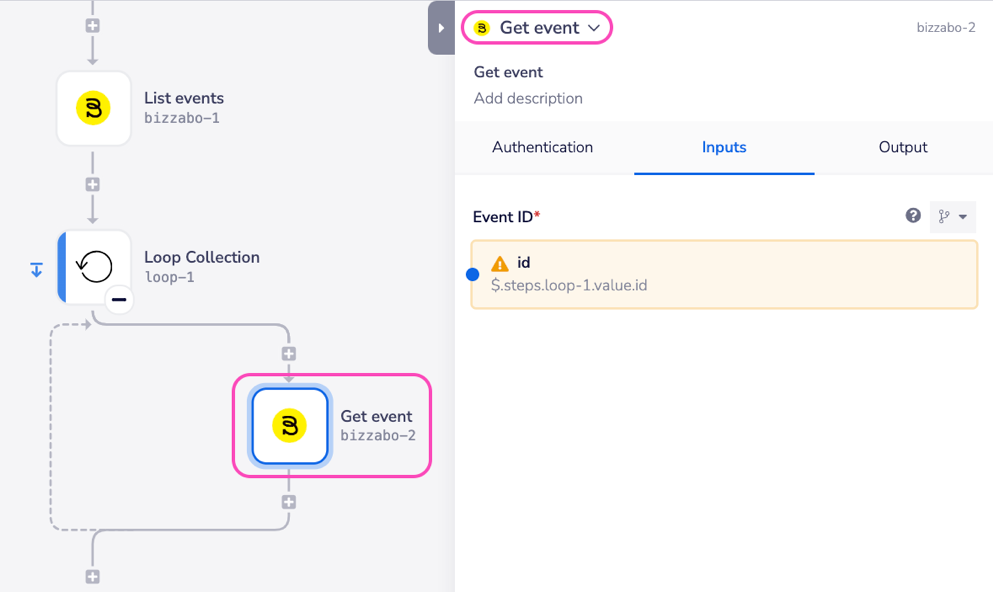Click the plus icon above the Get event step
Image resolution: width=993 pixels, height=592 pixels.
point(288,353)
